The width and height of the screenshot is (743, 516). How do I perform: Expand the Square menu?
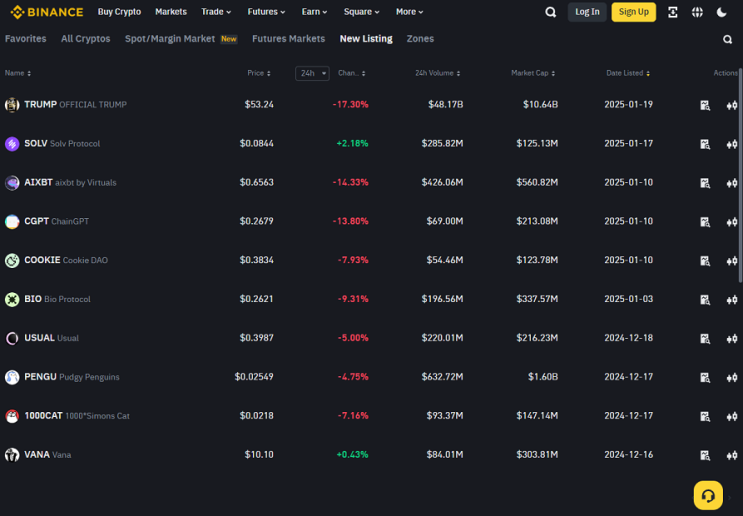pyautogui.click(x=362, y=12)
